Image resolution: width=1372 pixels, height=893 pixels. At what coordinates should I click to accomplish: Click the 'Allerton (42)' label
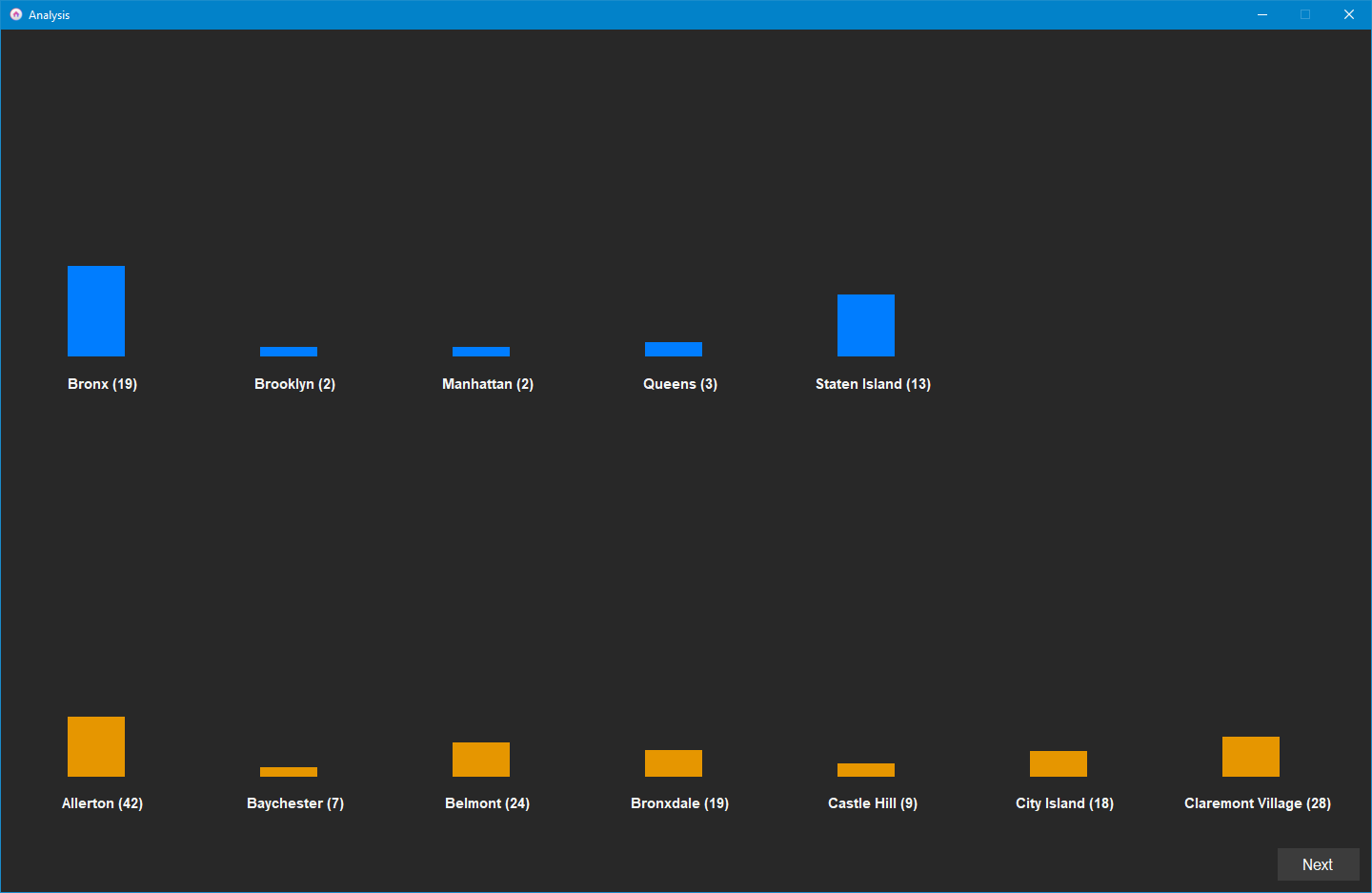[x=103, y=803]
